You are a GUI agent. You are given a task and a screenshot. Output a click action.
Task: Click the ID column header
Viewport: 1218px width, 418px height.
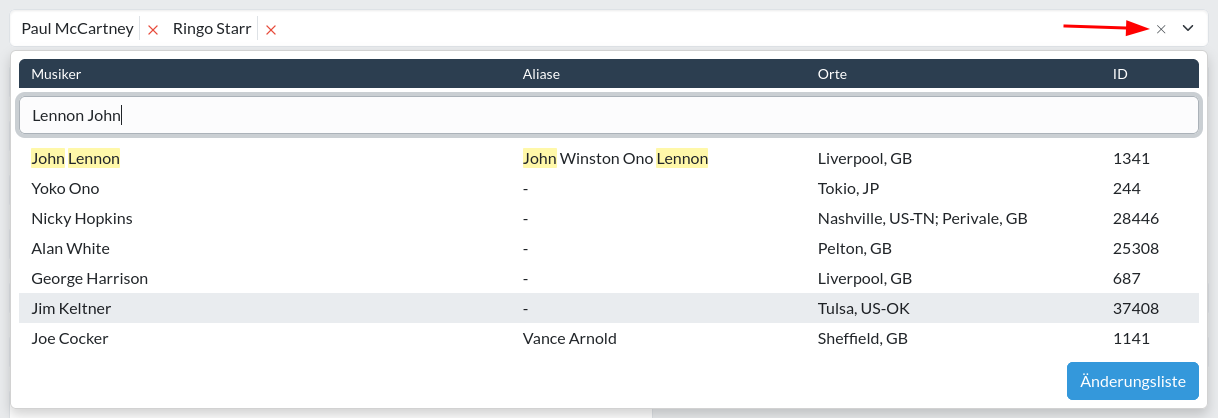(1121, 74)
